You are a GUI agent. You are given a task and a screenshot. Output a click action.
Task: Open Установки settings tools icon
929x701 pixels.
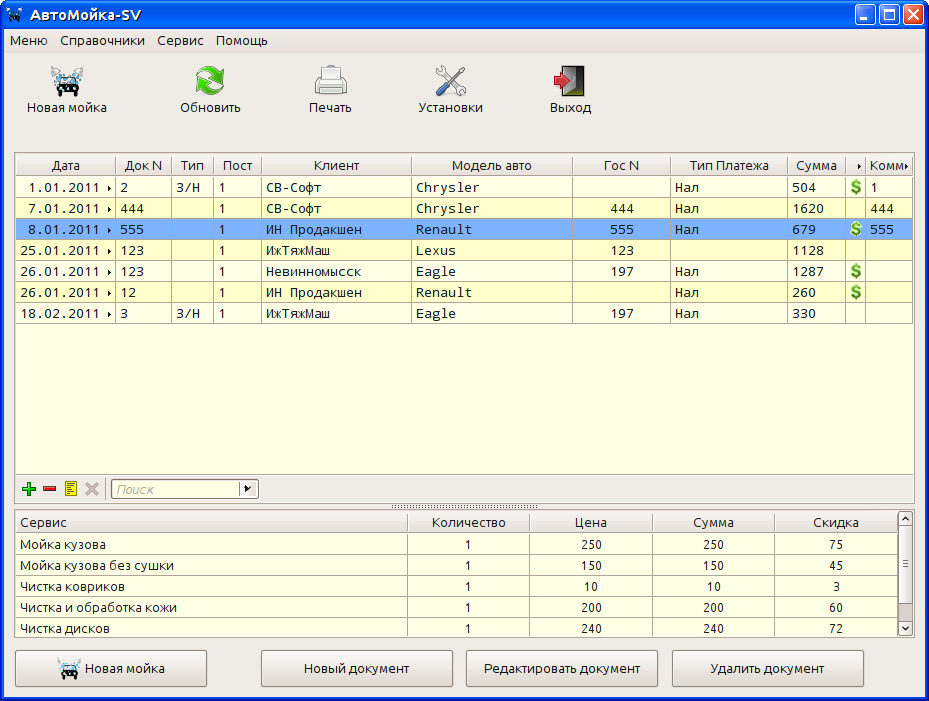tap(450, 82)
